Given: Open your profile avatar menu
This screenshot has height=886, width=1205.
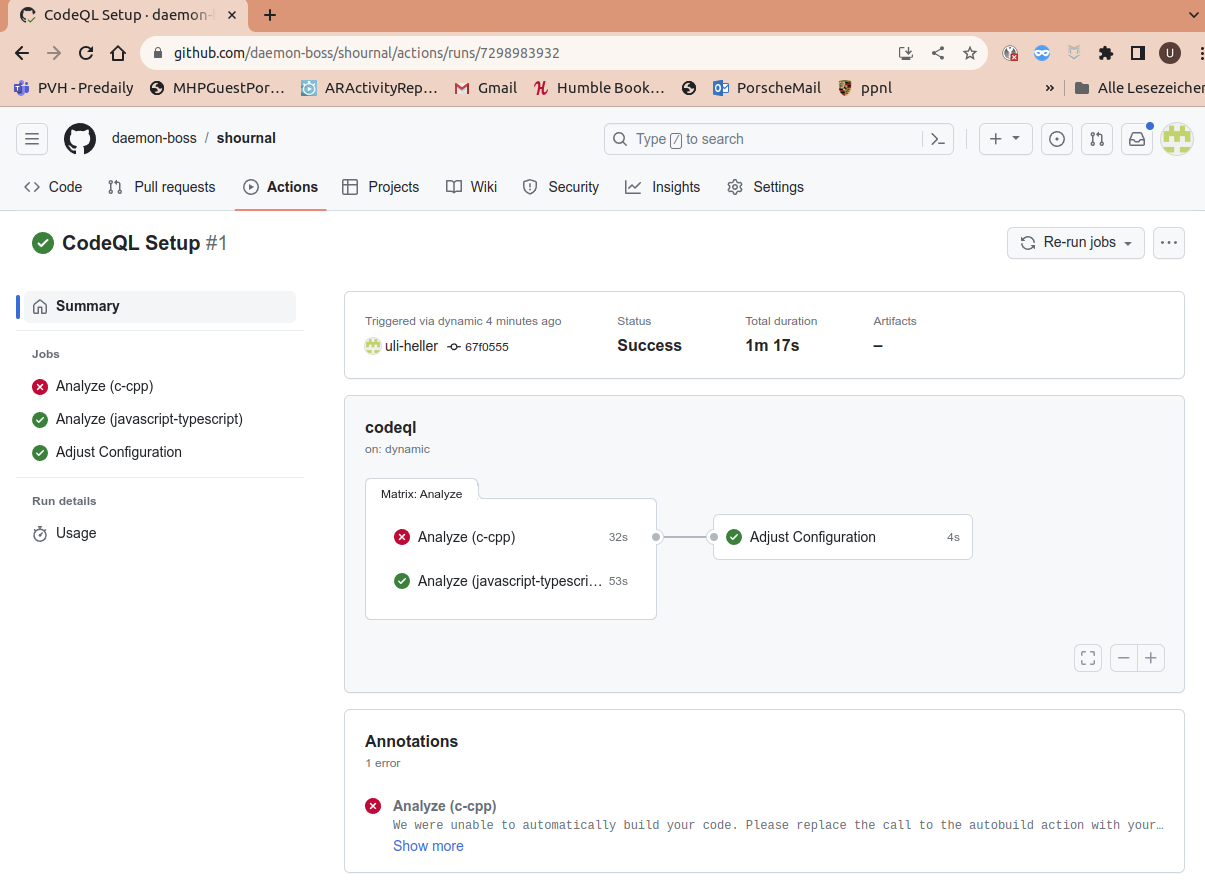Looking at the screenshot, I should pyautogui.click(x=1177, y=139).
